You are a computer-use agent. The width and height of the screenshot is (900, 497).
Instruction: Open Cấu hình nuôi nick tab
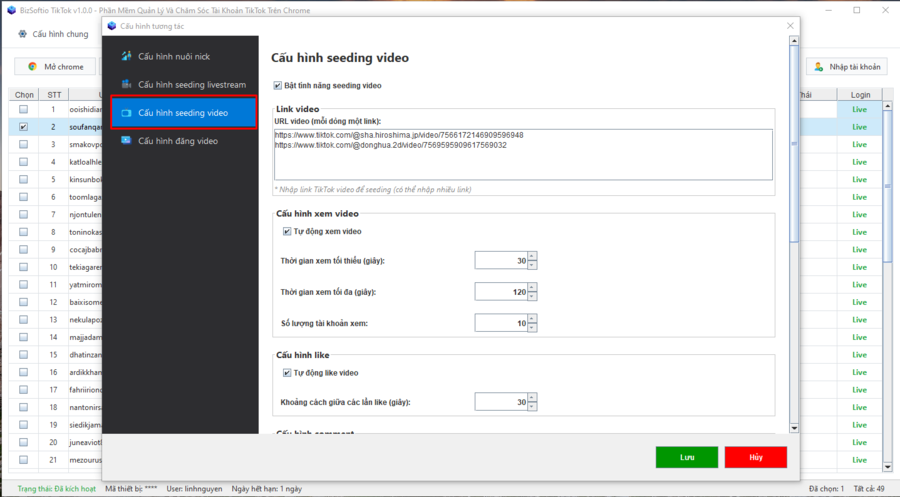[173, 56]
